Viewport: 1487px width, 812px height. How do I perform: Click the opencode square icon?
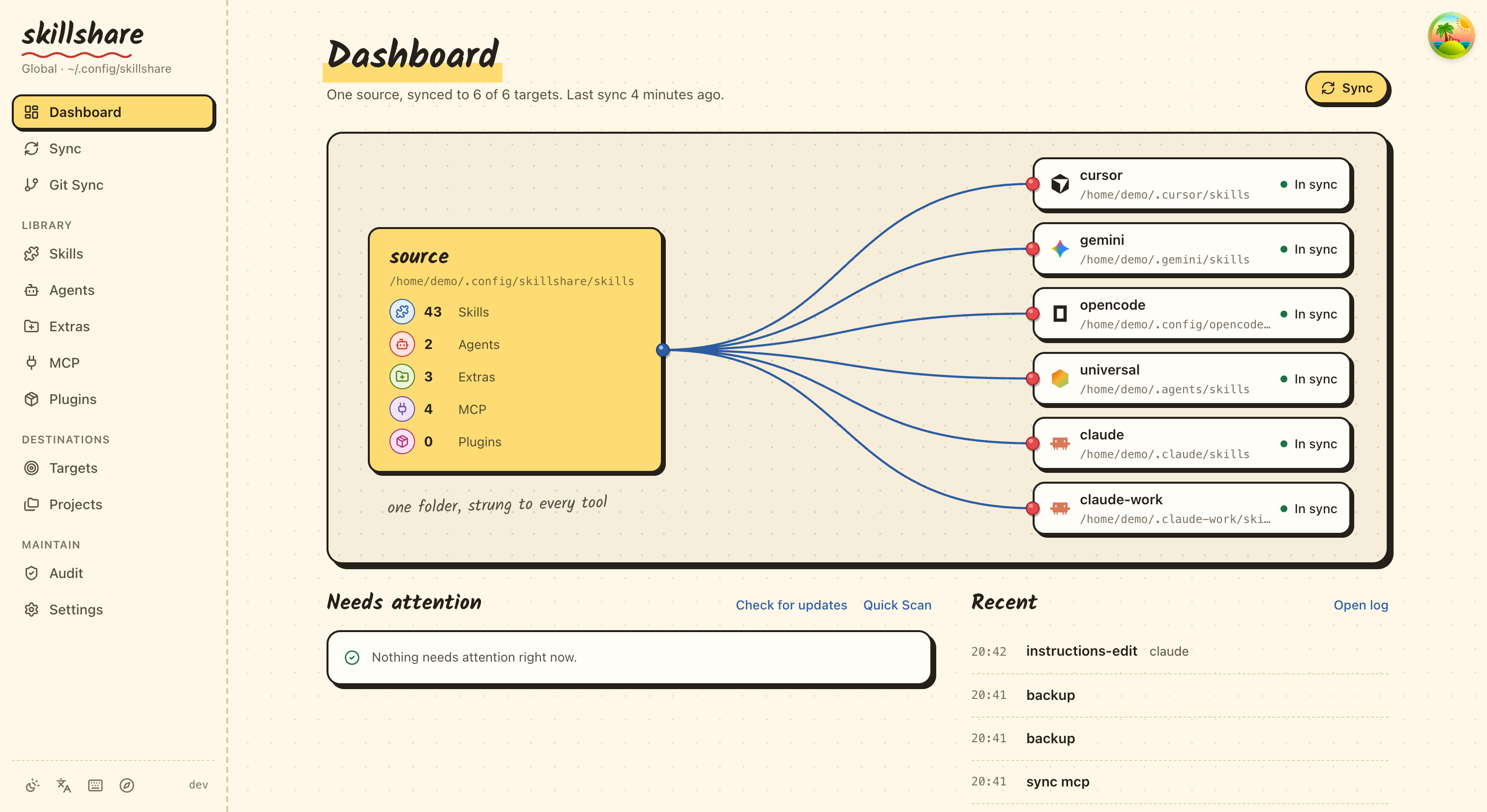(1060, 314)
